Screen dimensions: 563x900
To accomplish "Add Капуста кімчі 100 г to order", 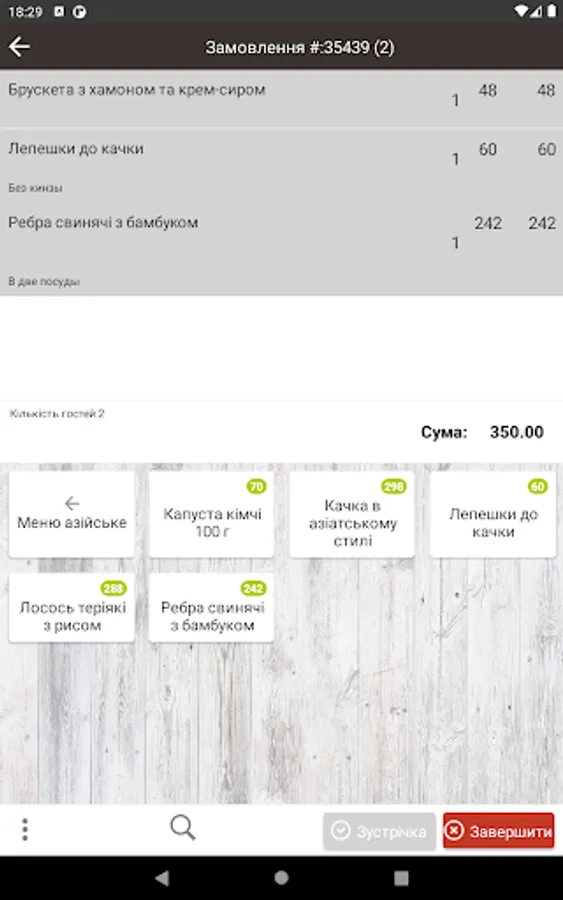I will click(212, 514).
